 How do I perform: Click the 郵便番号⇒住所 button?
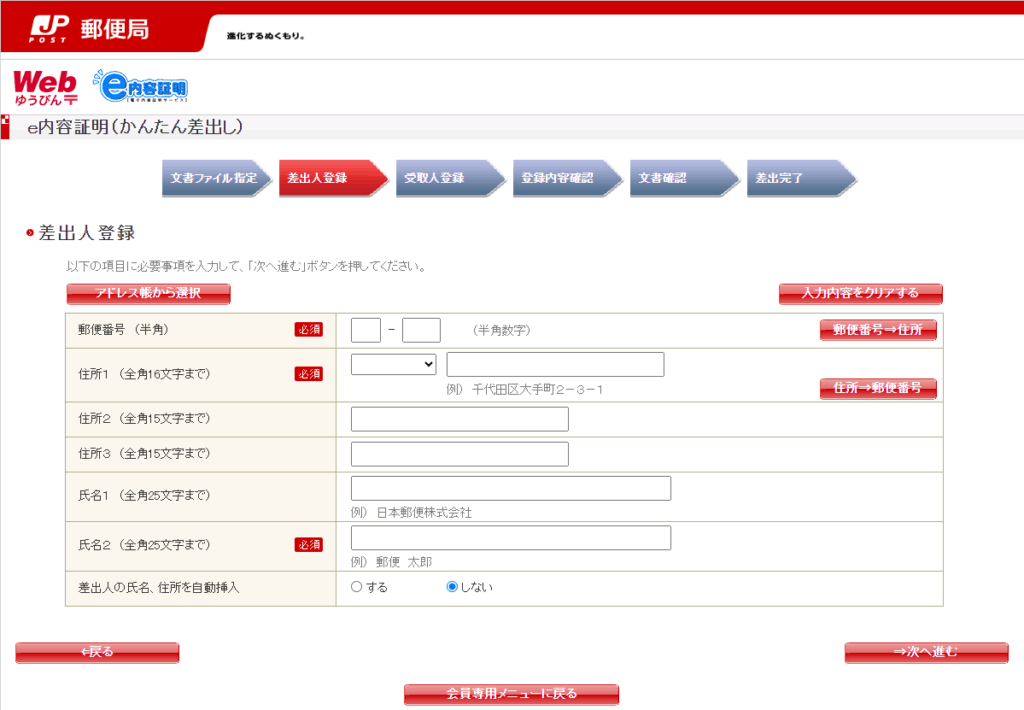(x=878, y=330)
